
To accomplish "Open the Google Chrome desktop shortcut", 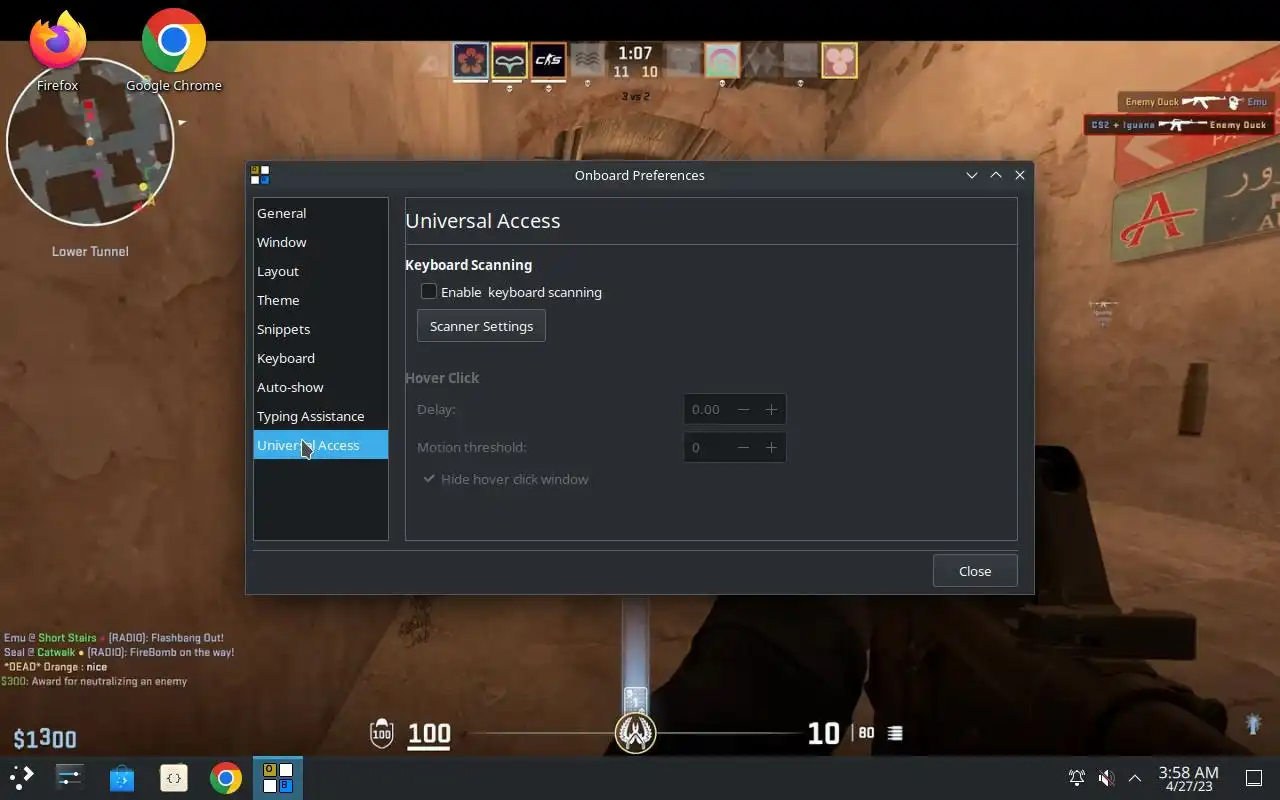I will (x=173, y=50).
